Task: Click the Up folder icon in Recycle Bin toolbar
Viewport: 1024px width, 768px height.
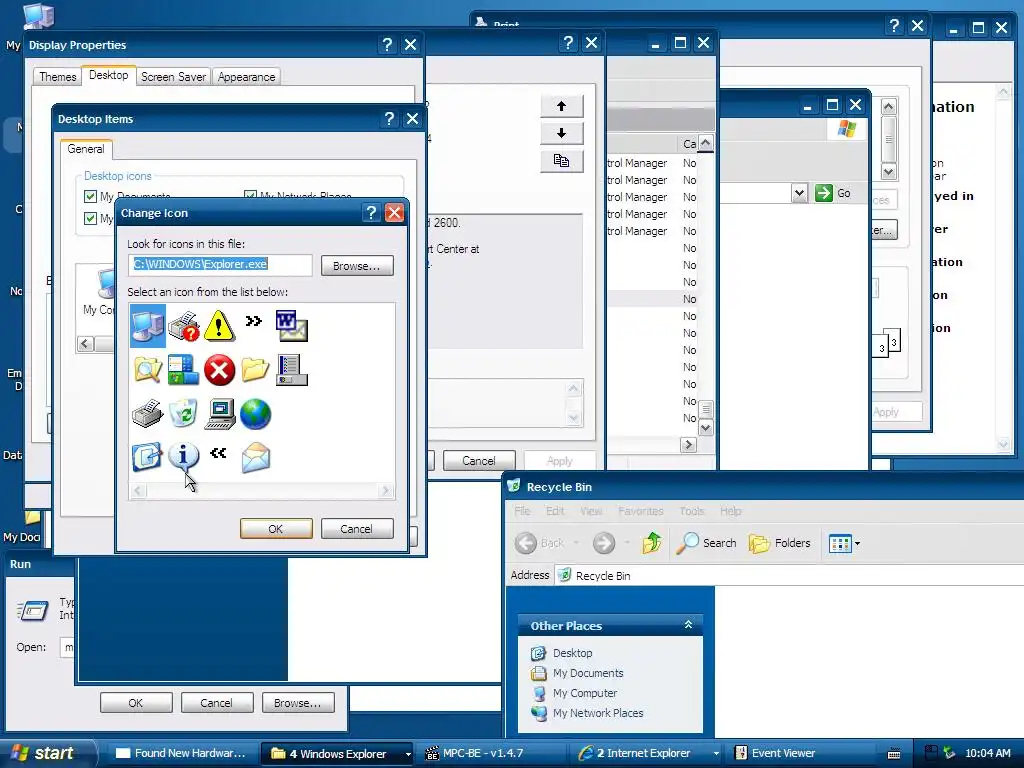Action: (x=652, y=543)
